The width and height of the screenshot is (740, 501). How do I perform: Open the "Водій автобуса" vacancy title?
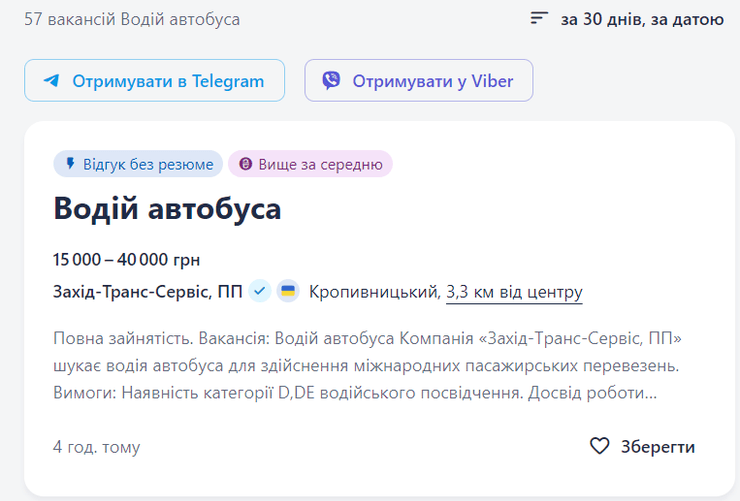coord(167,209)
